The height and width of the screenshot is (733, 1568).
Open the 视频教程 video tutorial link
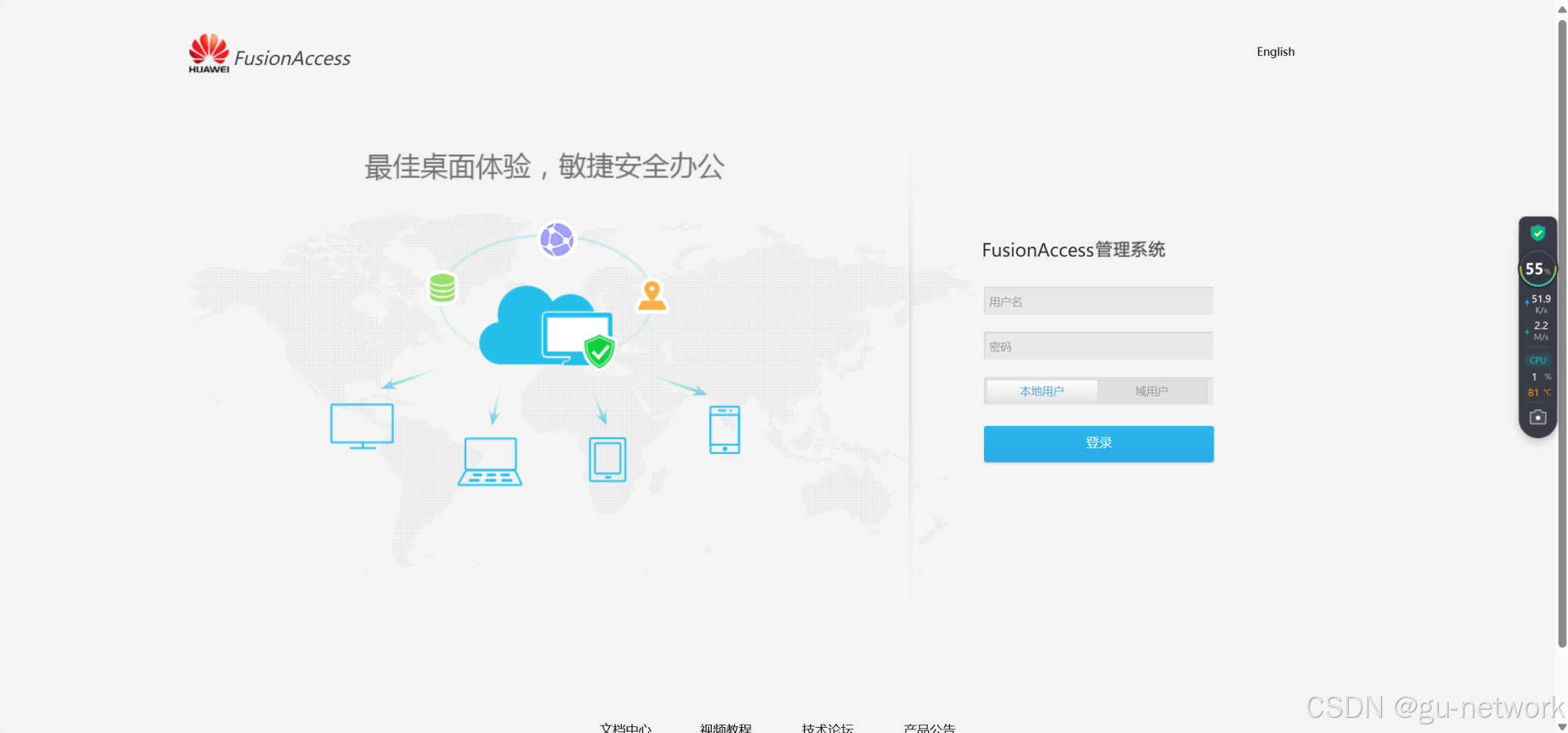[725, 728]
